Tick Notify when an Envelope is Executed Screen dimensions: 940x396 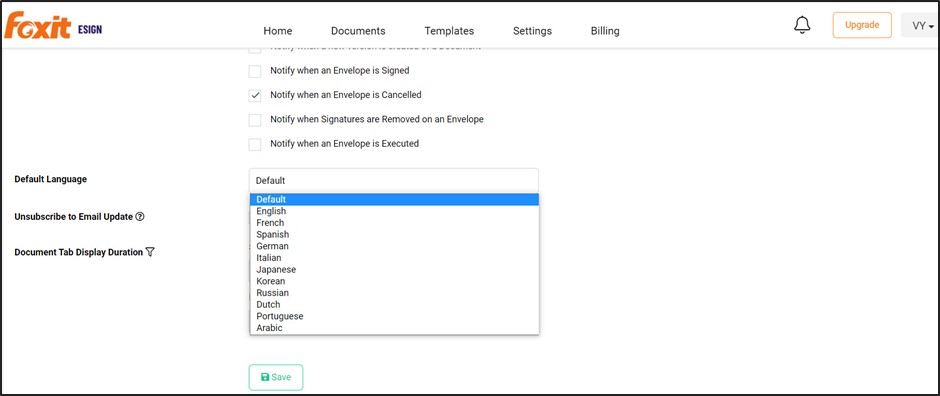coord(255,145)
